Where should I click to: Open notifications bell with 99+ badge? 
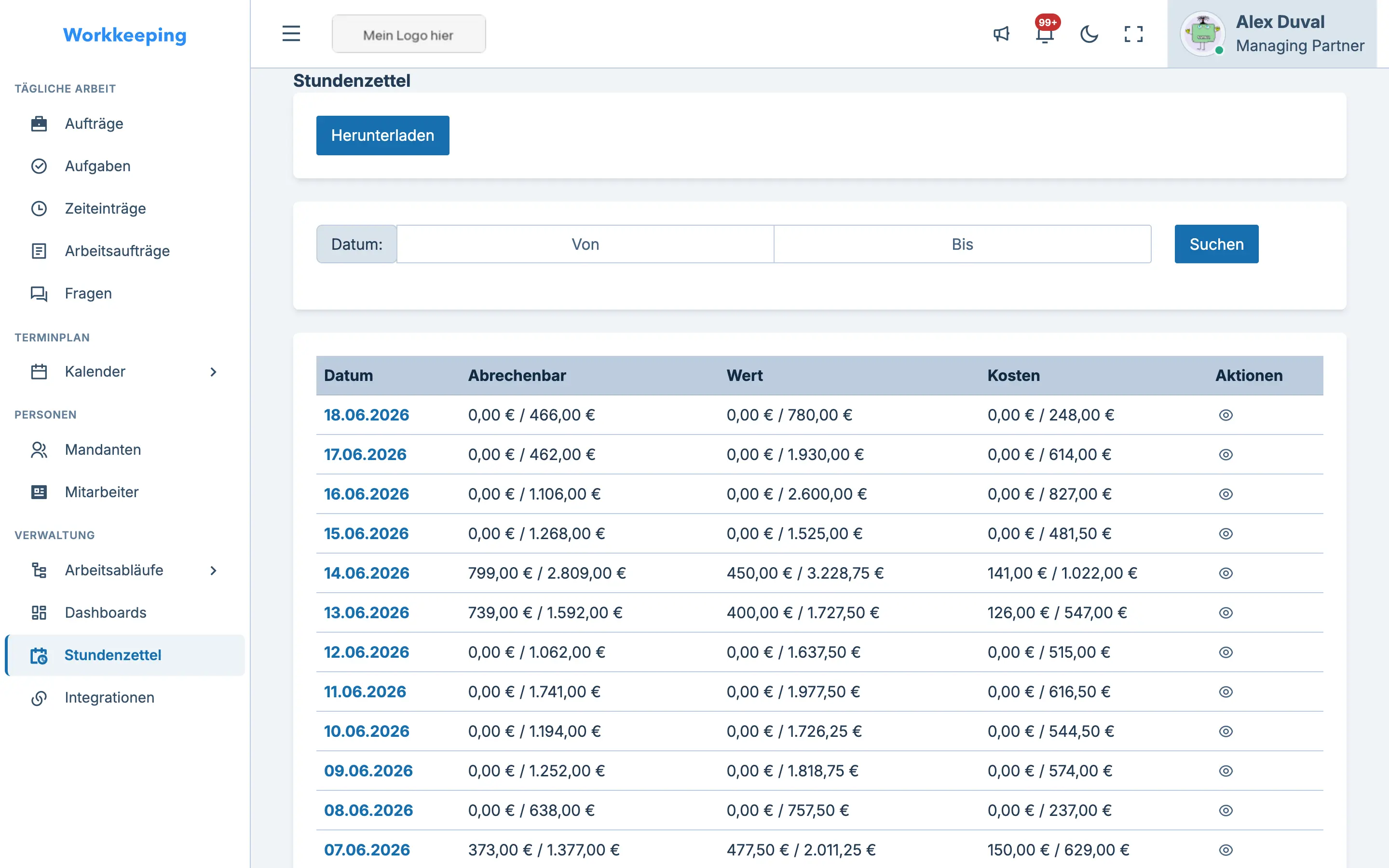[1045, 34]
